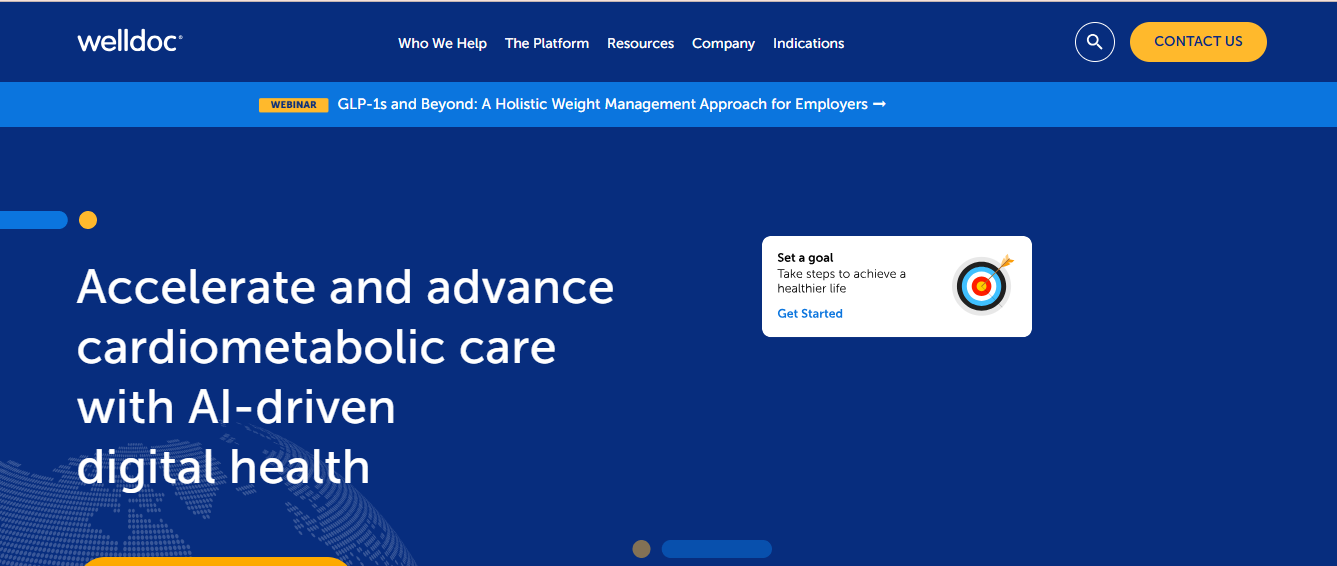Viewport: 1337px width, 566px height.
Task: Select the round gray carousel dot
Action: pos(642,549)
